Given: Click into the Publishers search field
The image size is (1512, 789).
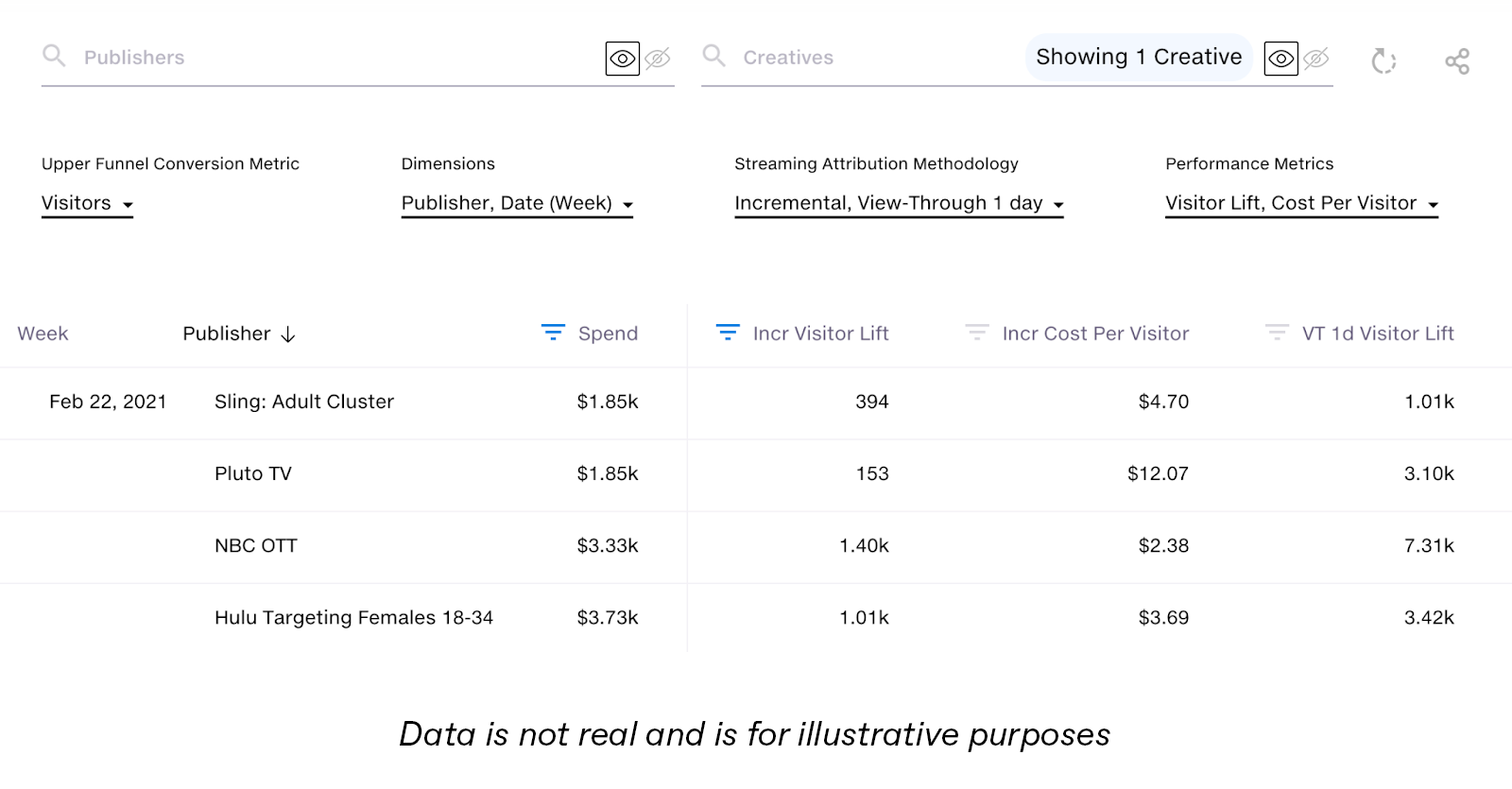Looking at the screenshot, I should click(x=331, y=58).
